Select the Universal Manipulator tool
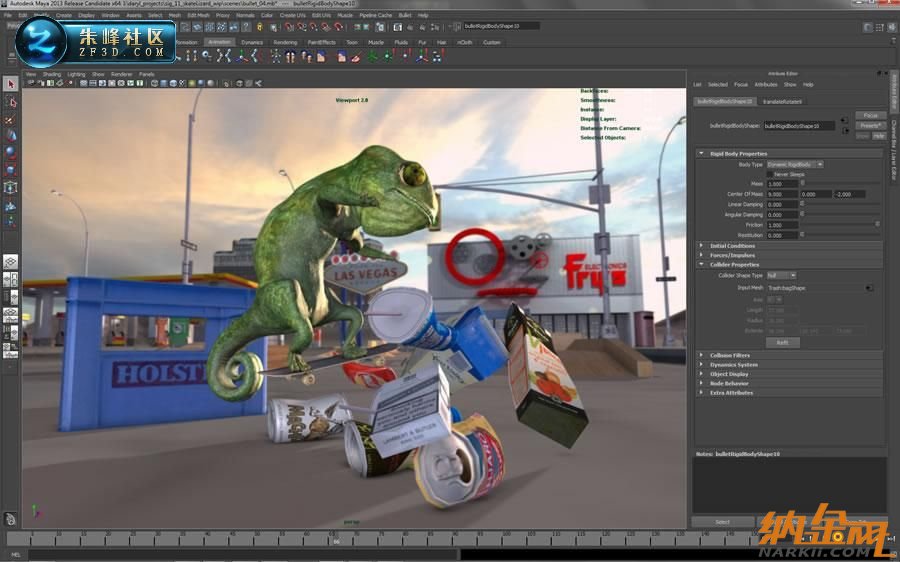 [10, 187]
